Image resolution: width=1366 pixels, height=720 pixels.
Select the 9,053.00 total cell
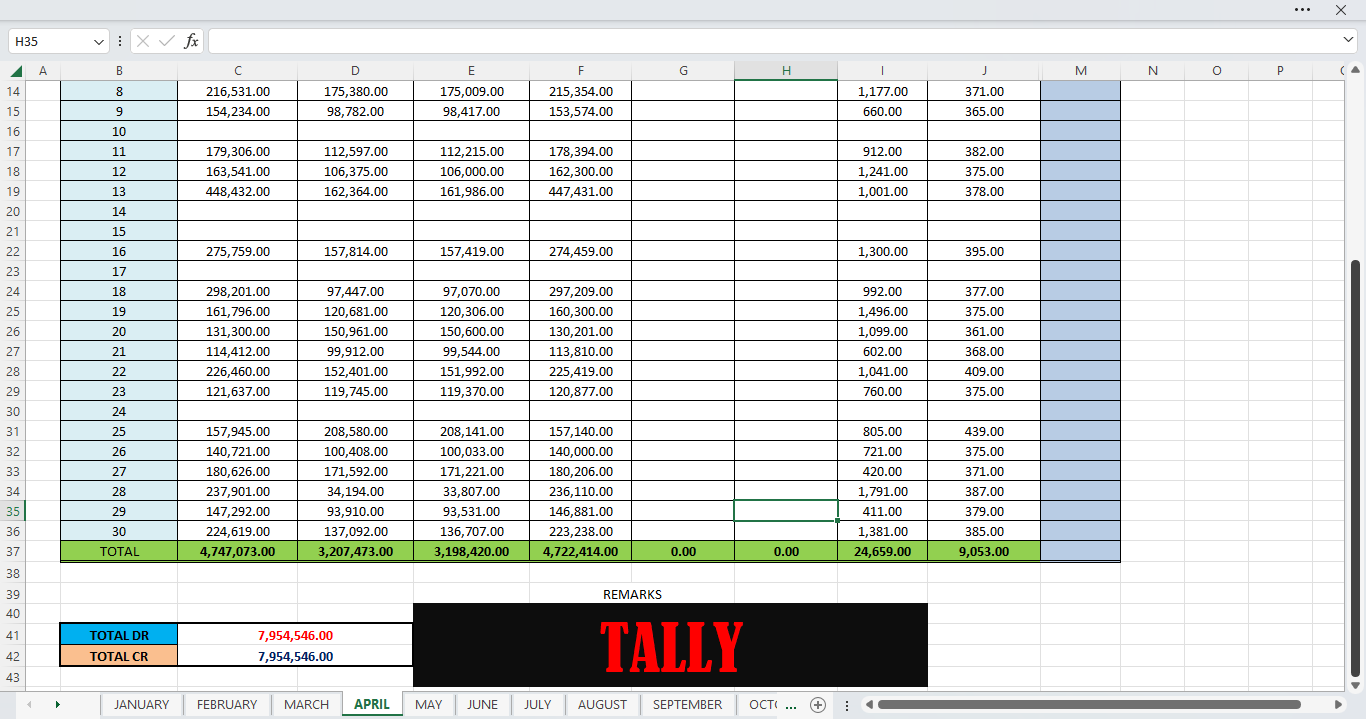(984, 551)
